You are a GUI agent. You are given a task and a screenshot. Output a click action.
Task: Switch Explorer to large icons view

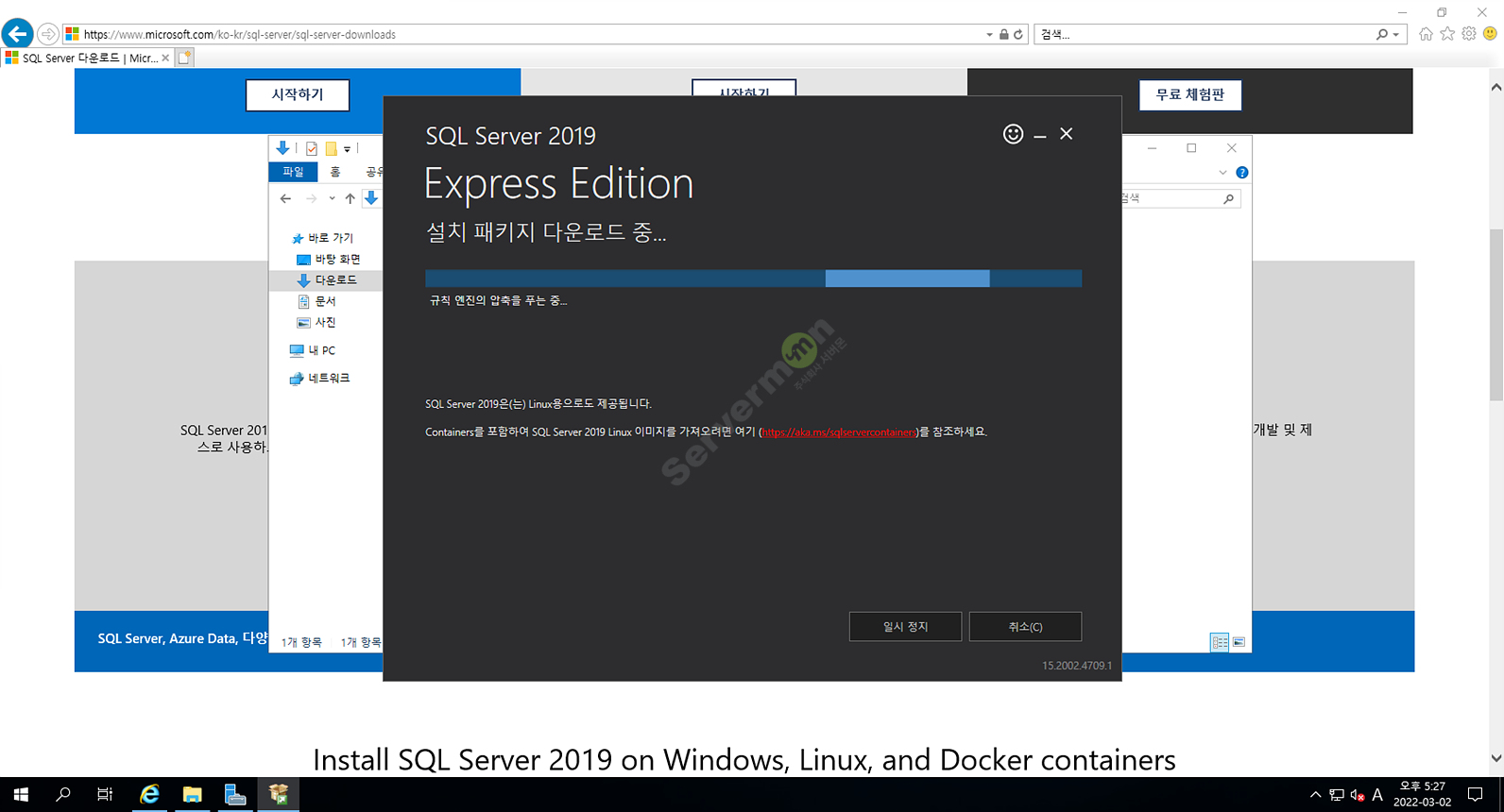(1239, 642)
